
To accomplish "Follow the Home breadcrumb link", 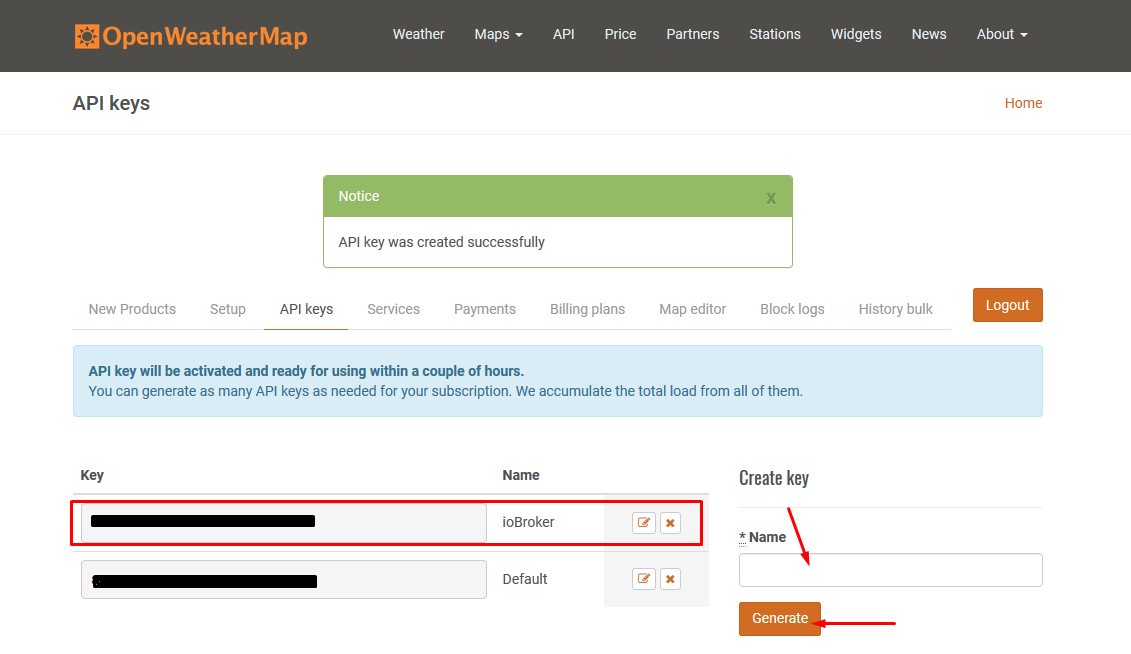I will [1023, 103].
